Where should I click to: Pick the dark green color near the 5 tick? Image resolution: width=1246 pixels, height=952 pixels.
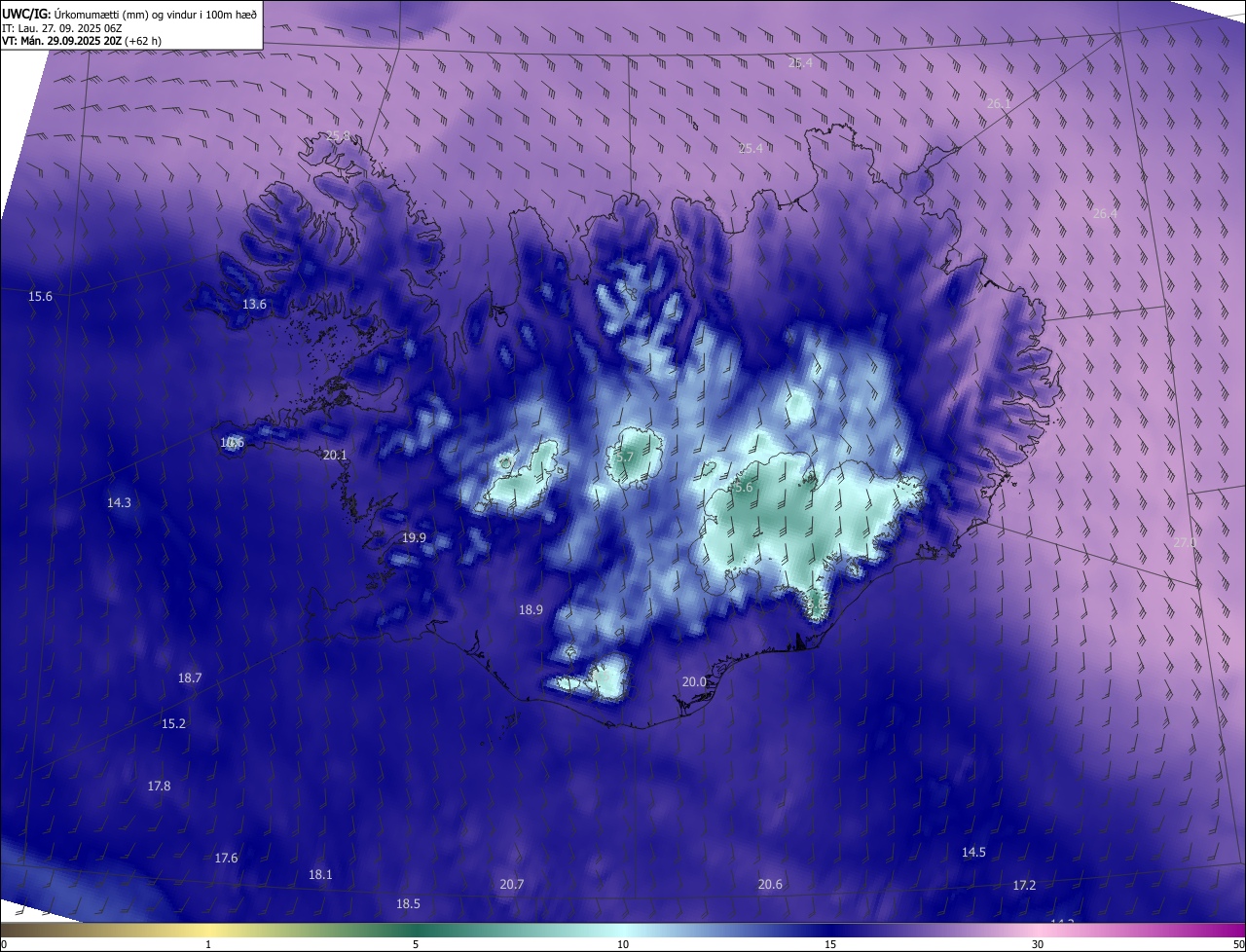(416, 930)
